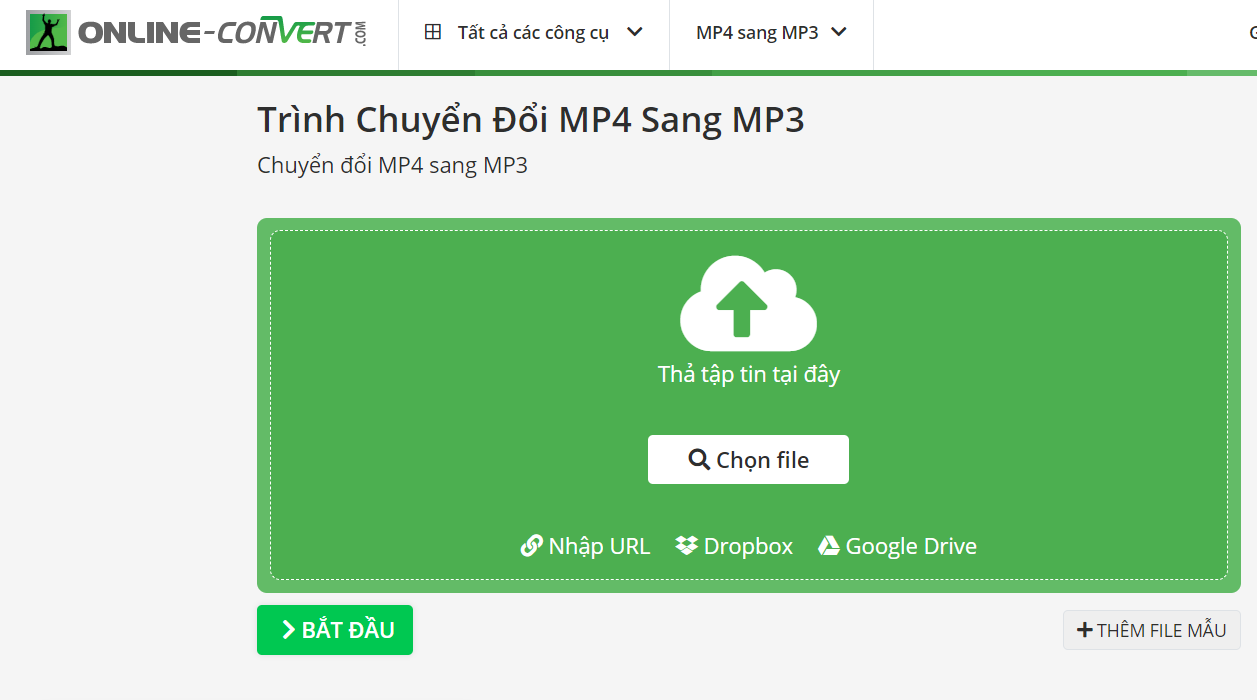This screenshot has width=1257, height=700.
Task: Choose Dropbox as the file source
Action: (735, 546)
